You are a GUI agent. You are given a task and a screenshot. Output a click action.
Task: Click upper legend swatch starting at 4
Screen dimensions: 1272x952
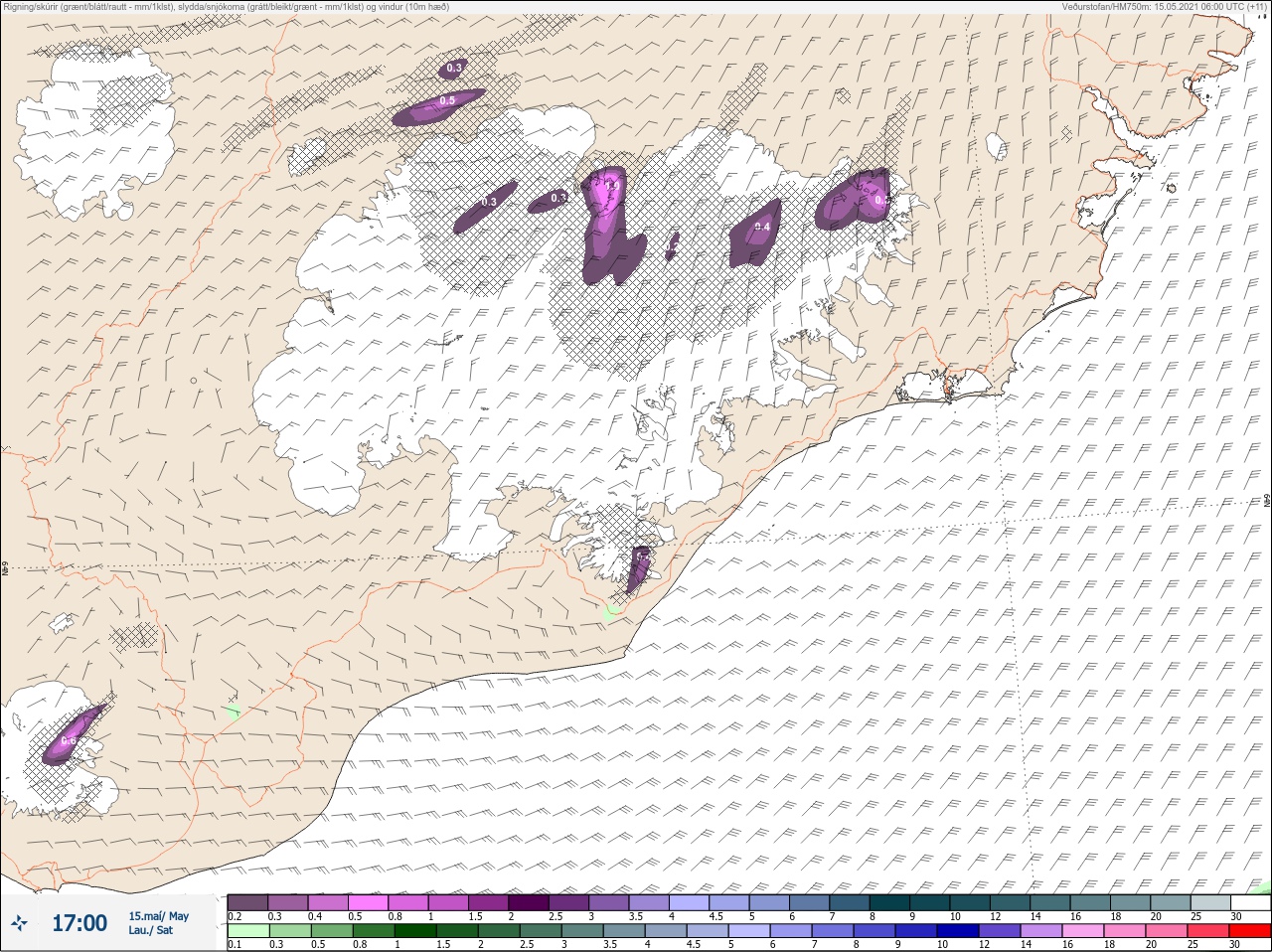689,901
